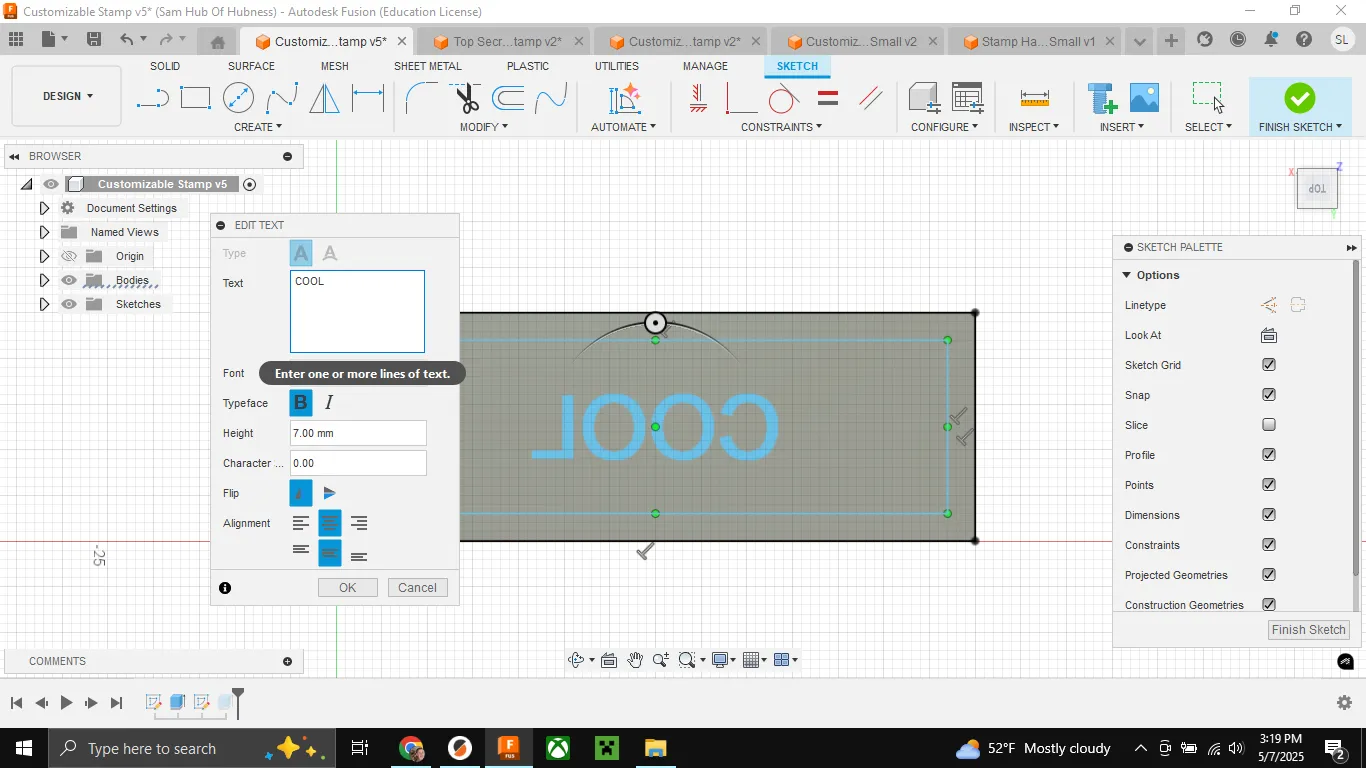Image resolution: width=1366 pixels, height=768 pixels.
Task: Cancel the Edit Text dialog
Action: 417,588
